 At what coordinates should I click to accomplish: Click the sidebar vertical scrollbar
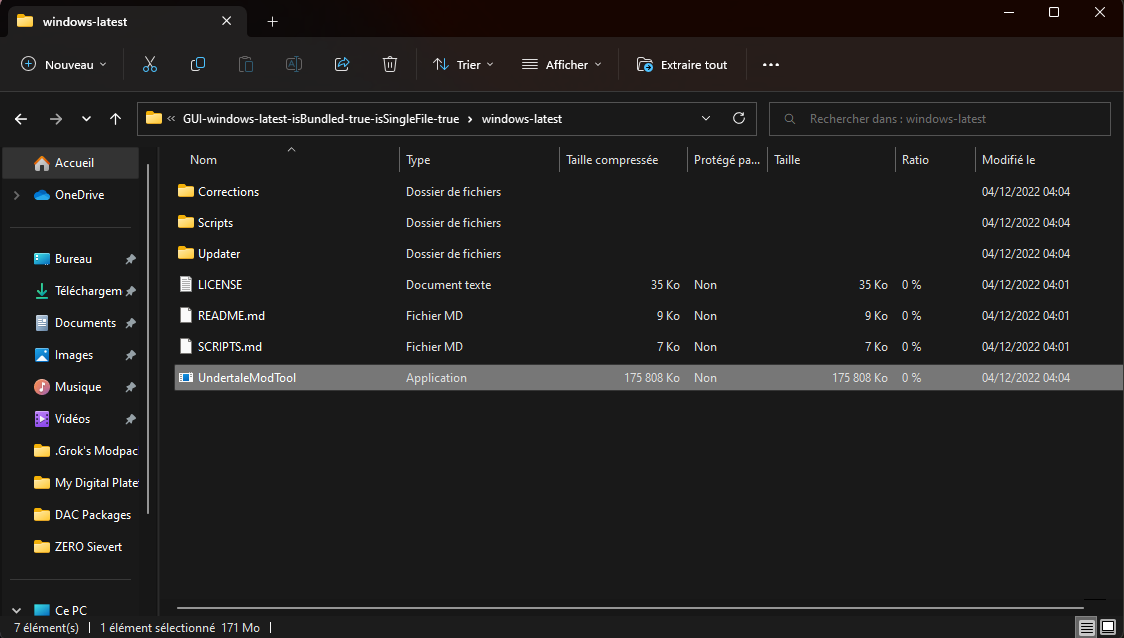pos(148,338)
